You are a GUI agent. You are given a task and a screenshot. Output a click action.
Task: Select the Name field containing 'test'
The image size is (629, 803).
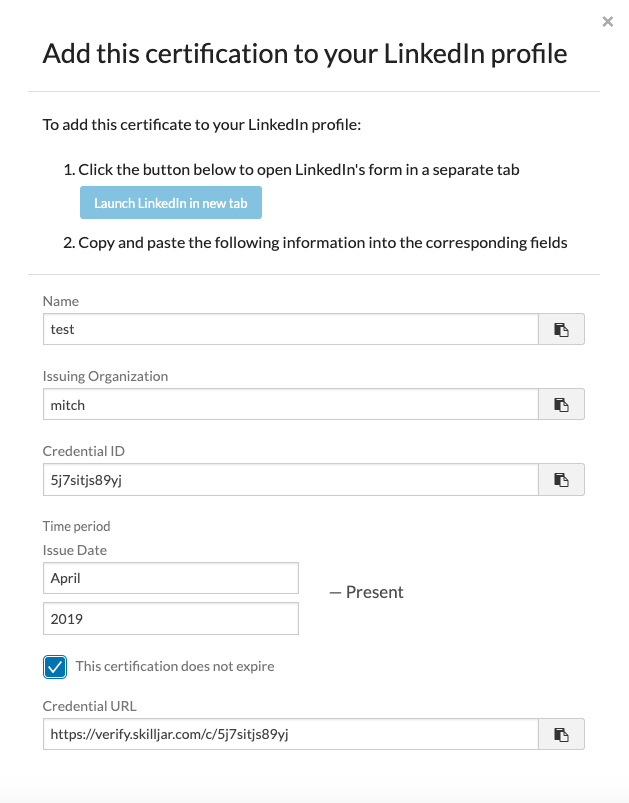coord(290,329)
